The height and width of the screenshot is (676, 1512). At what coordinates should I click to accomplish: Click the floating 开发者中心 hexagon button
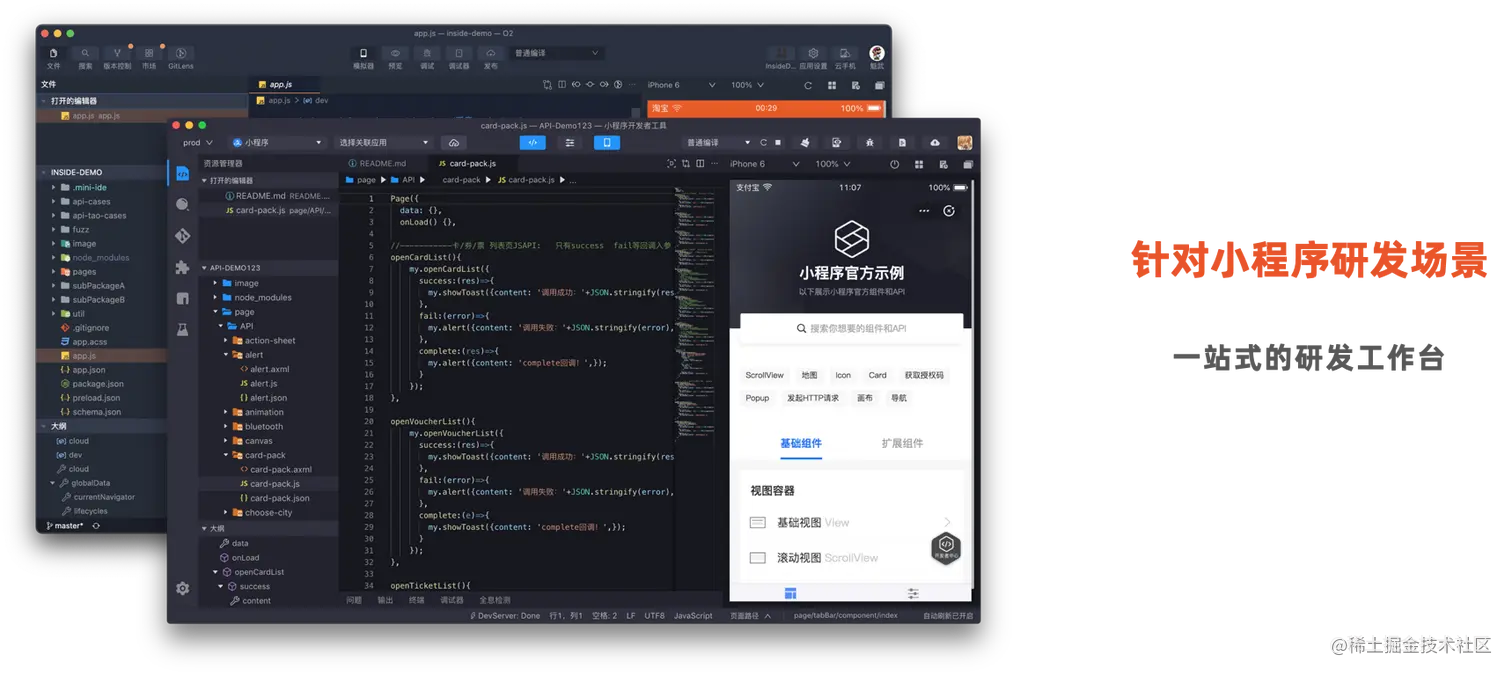[946, 549]
